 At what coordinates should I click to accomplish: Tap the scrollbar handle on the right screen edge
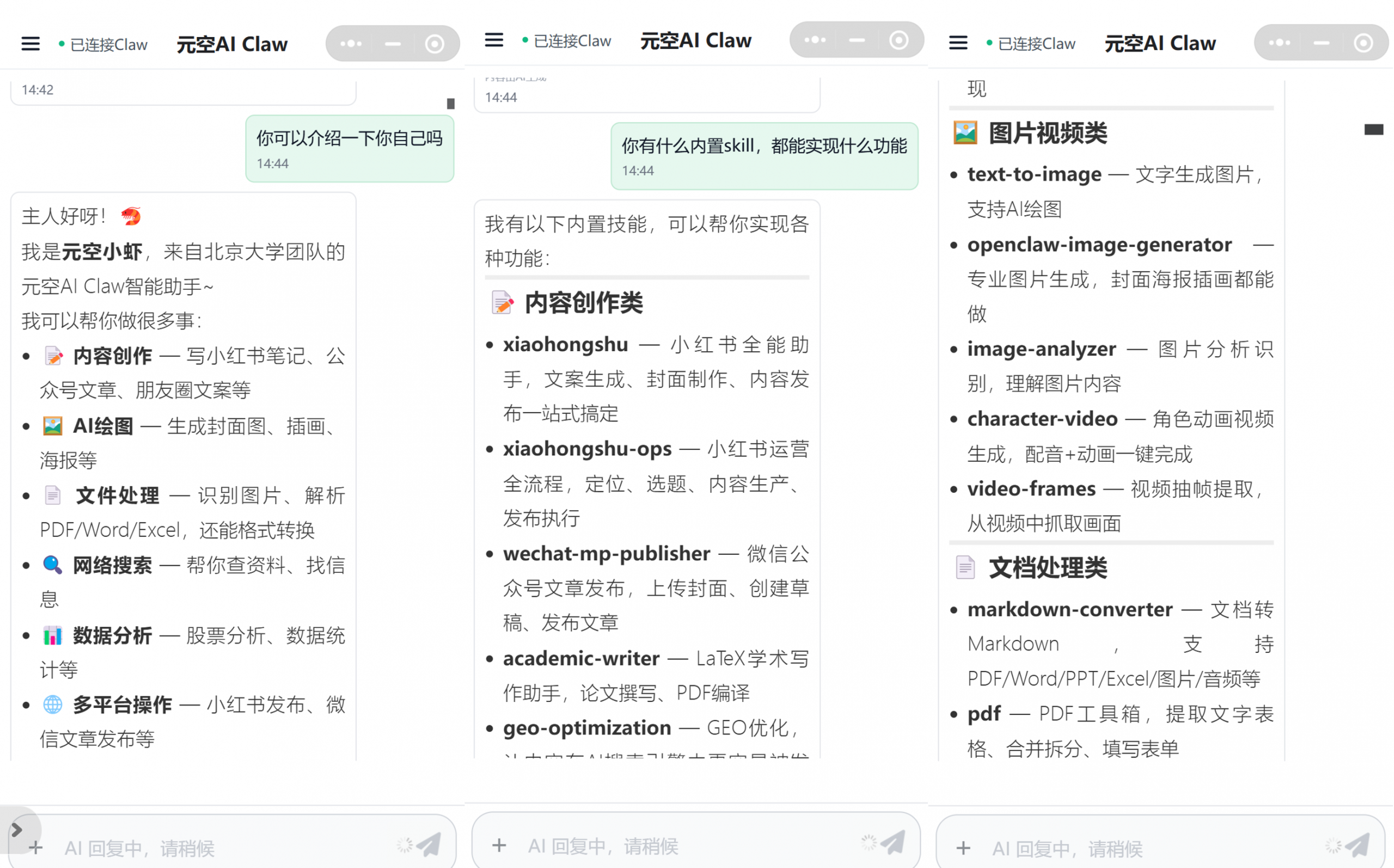click(1374, 130)
